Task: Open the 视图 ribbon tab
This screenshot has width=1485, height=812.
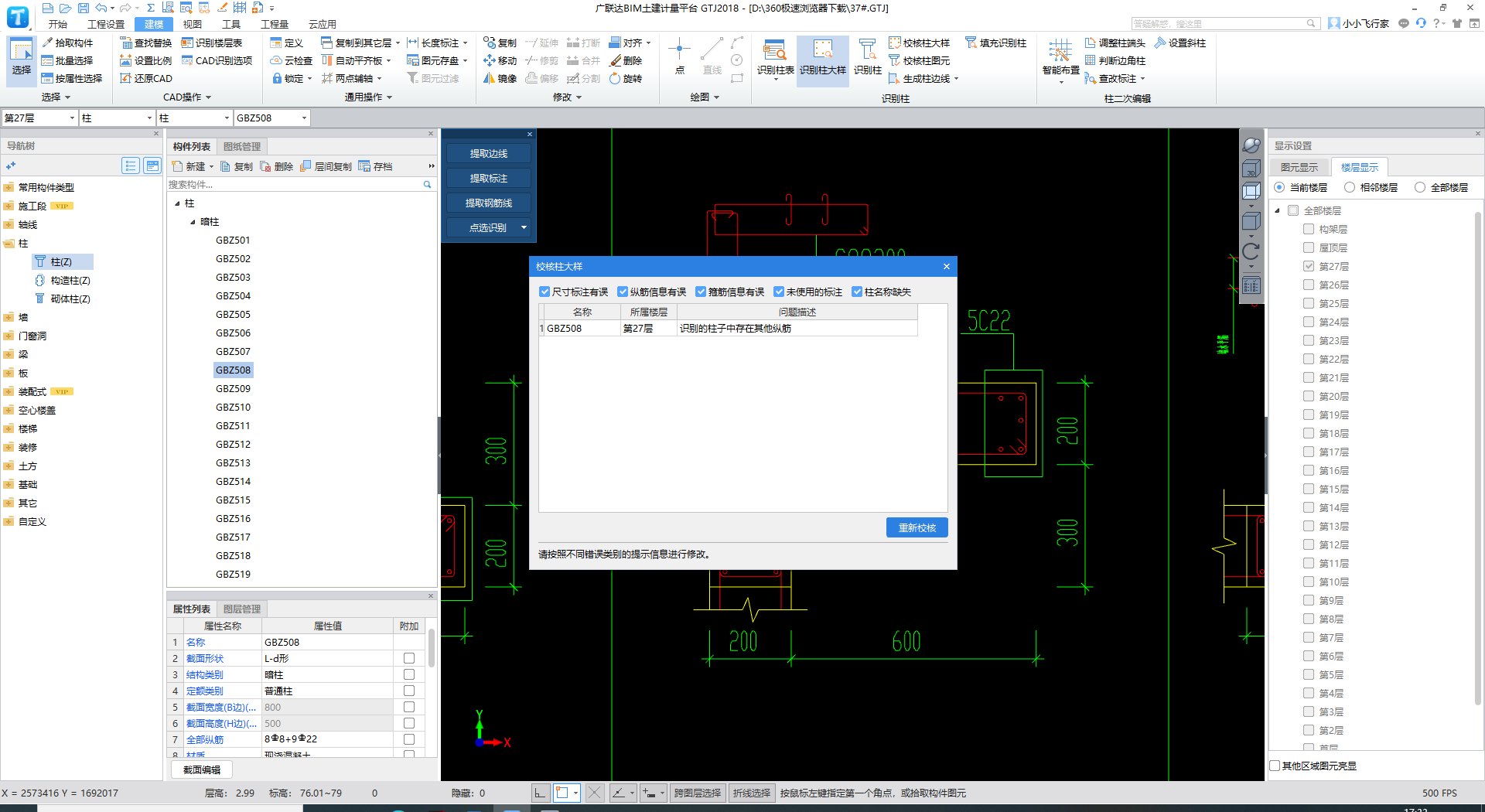Action: click(x=193, y=24)
